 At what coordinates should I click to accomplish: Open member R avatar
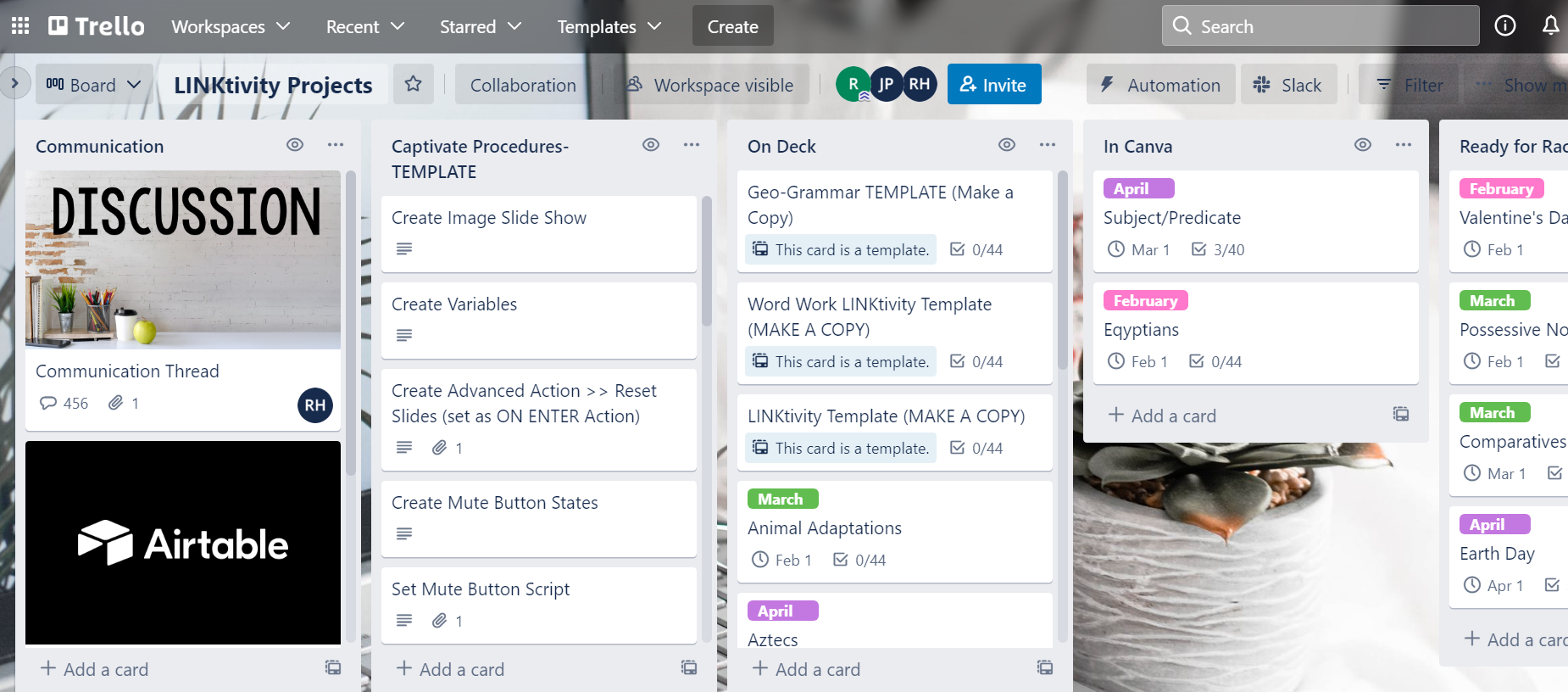click(x=854, y=84)
